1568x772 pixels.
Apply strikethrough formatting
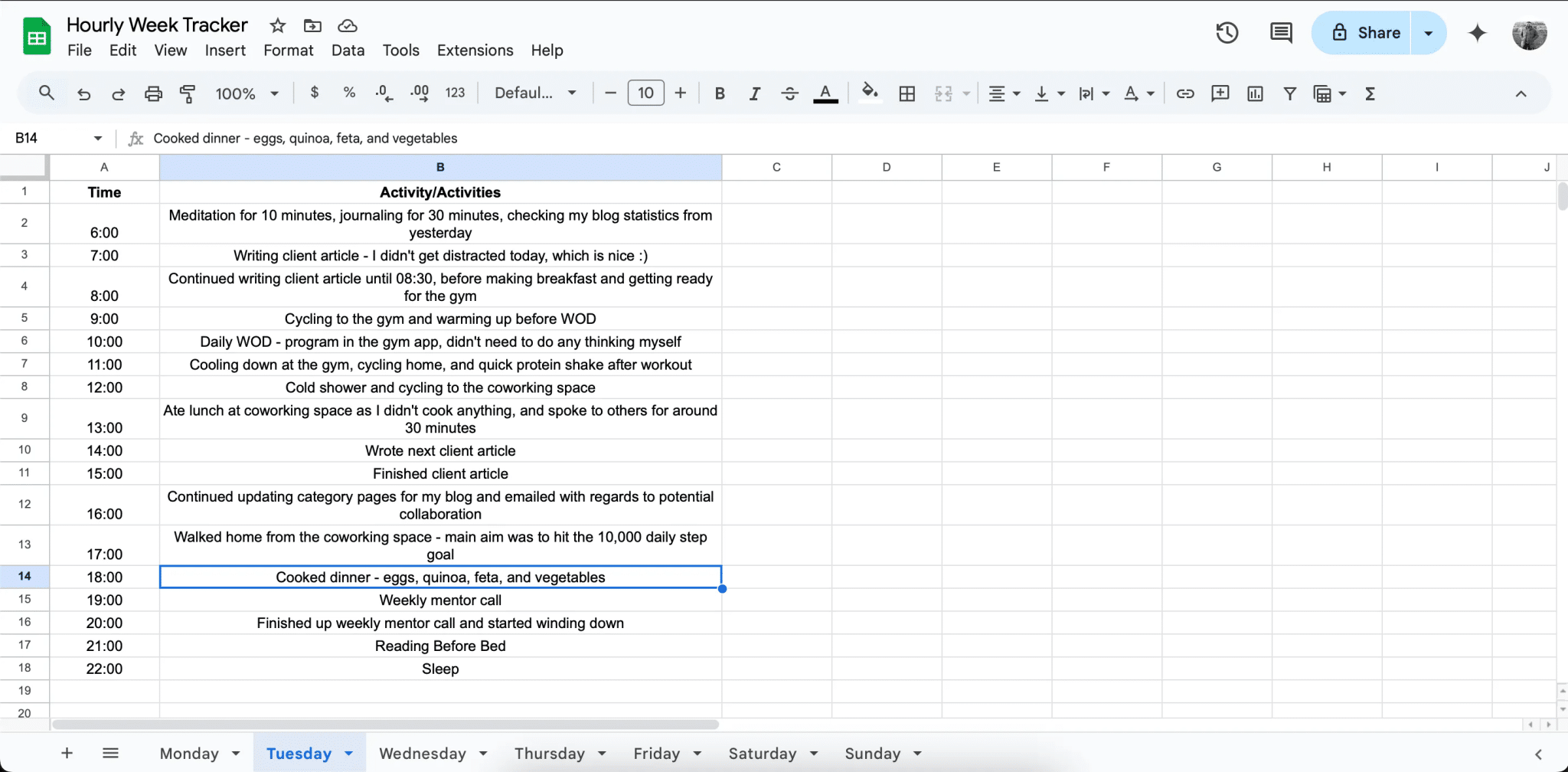tap(789, 93)
